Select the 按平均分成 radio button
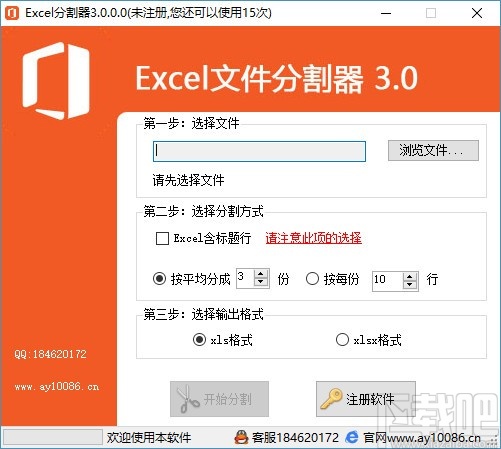Screen dimensions: 501x449 [x=159, y=279]
